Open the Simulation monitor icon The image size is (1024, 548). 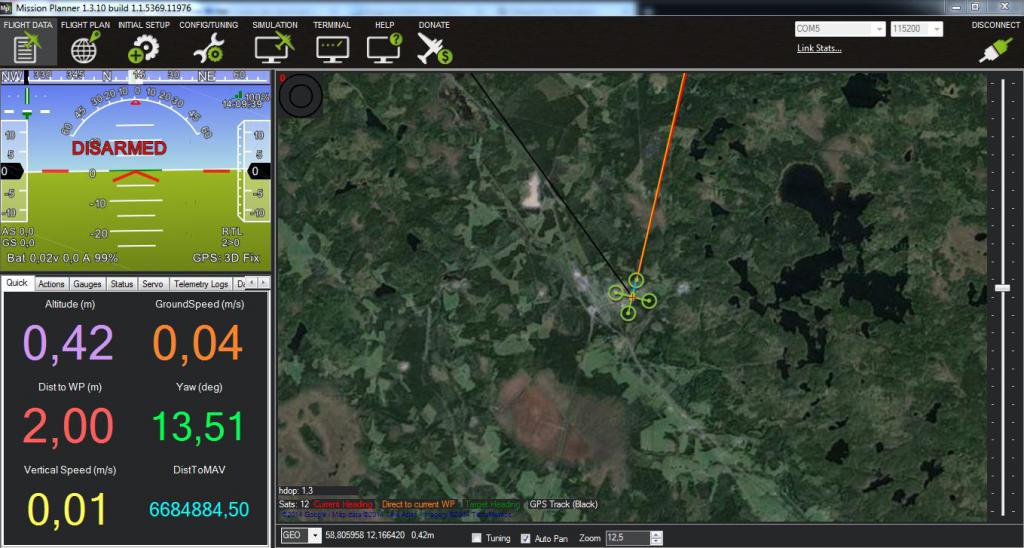click(275, 48)
